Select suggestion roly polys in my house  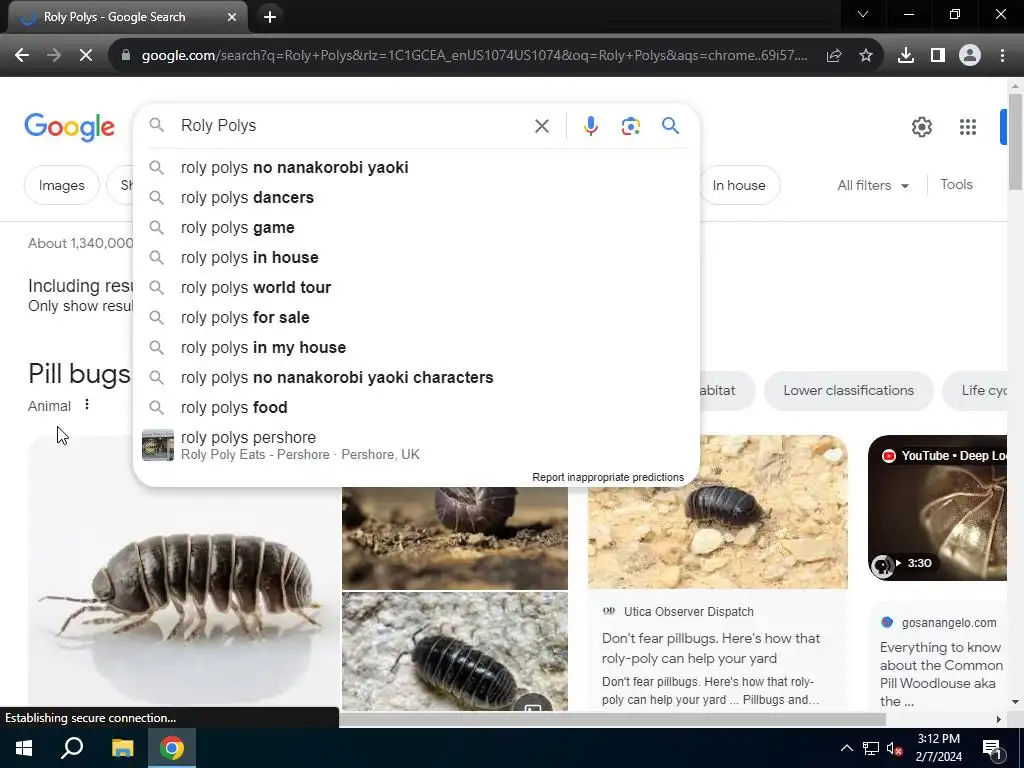pyautogui.click(x=417, y=347)
